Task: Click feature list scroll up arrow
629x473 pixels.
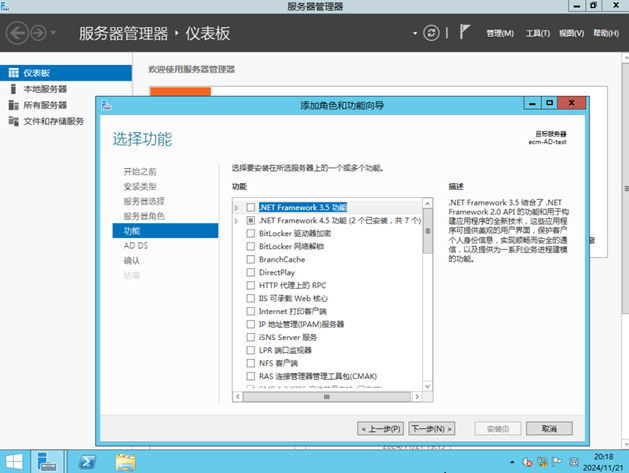Action: (x=428, y=203)
